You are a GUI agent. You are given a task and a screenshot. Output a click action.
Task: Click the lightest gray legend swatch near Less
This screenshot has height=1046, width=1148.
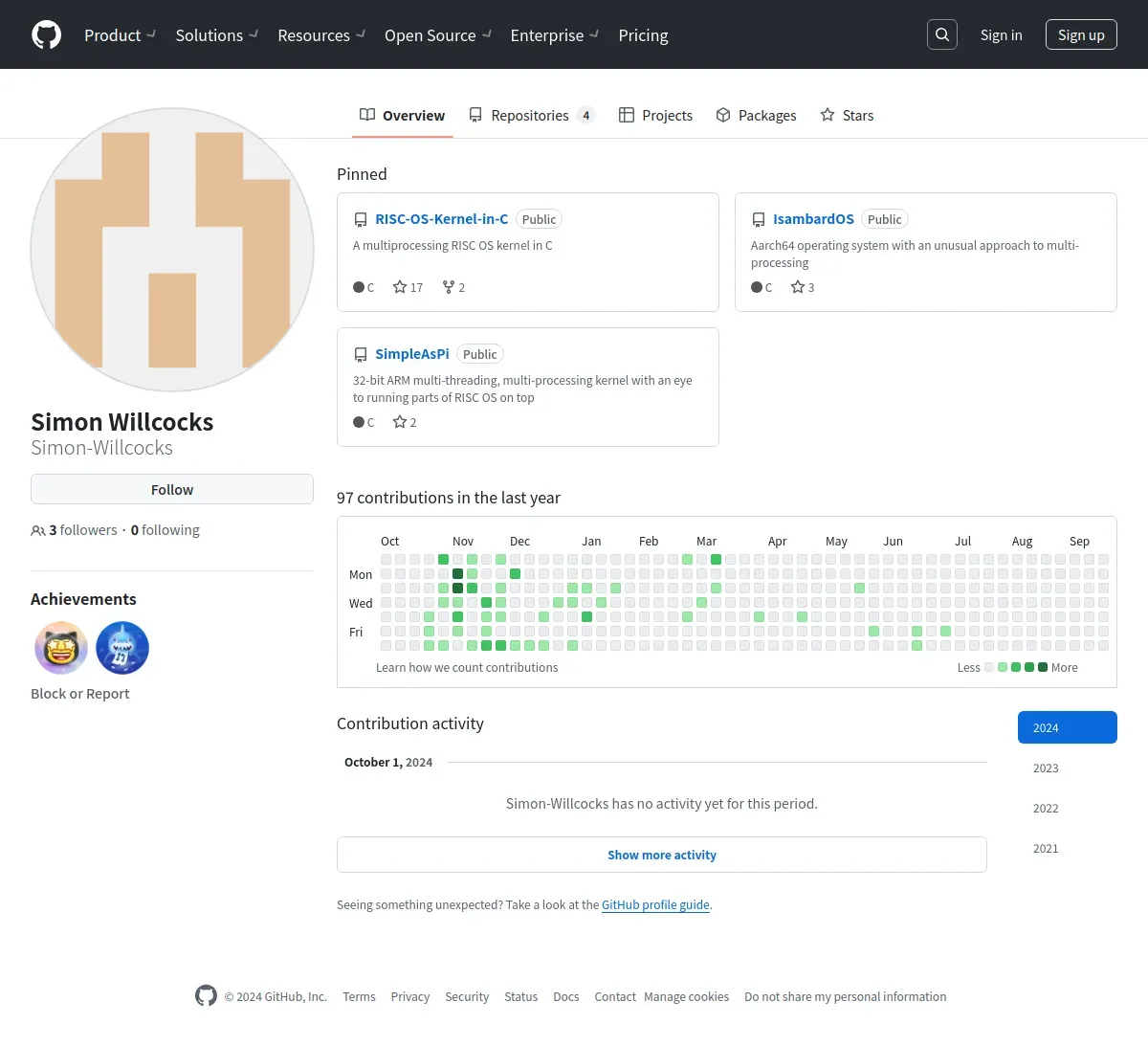pos(989,667)
